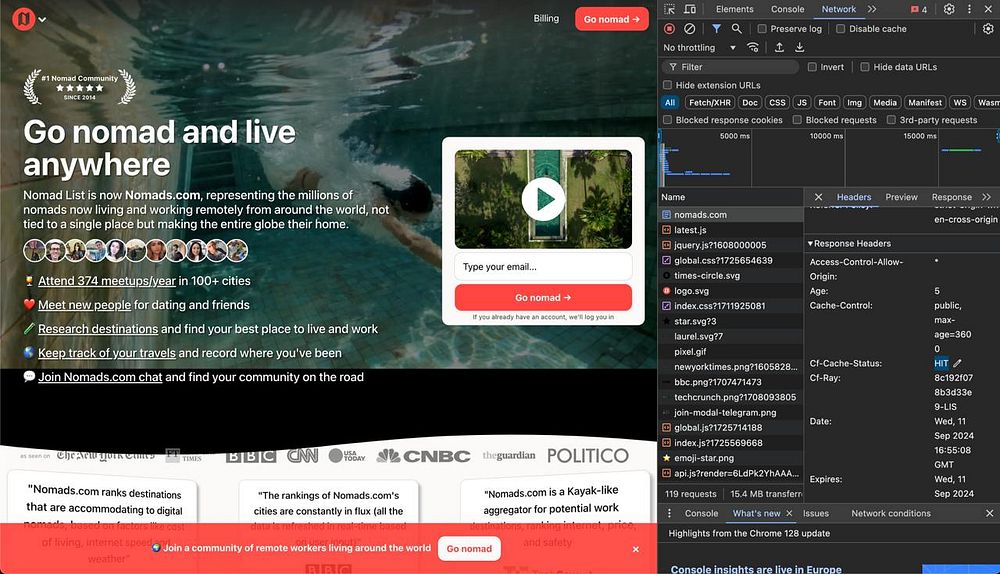Enable Preserve log checkbox
This screenshot has height=574, width=1000.
coord(761,29)
